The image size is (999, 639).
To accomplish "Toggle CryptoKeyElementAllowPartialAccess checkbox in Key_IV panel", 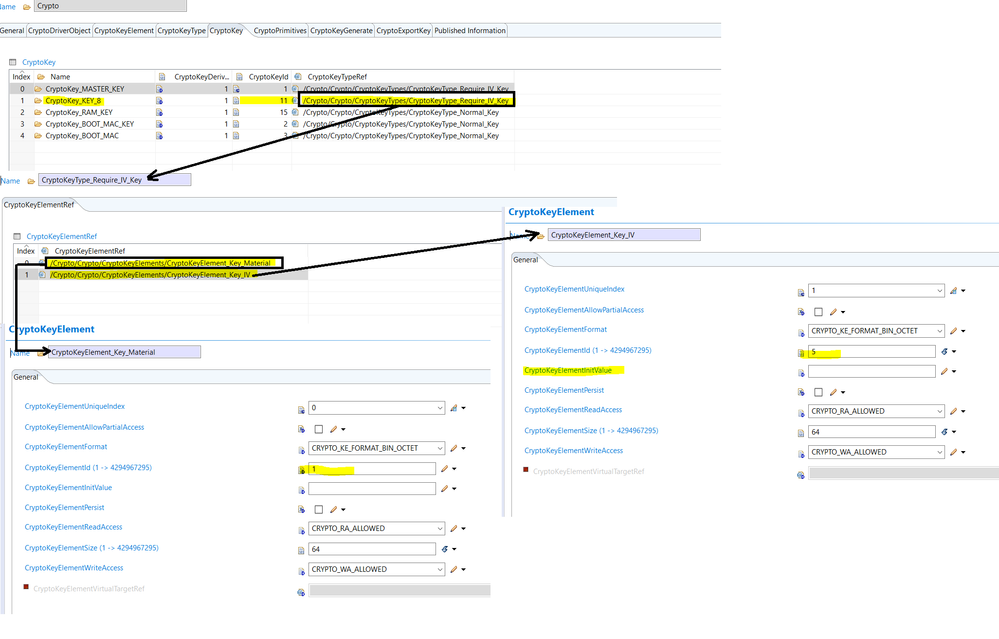I will tap(818, 312).
